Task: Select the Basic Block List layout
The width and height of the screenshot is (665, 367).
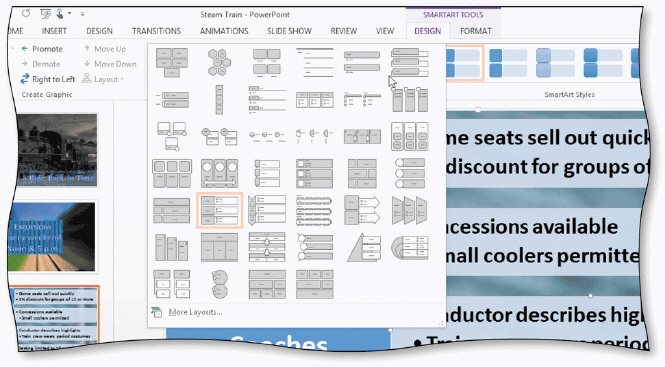Action: pos(172,62)
